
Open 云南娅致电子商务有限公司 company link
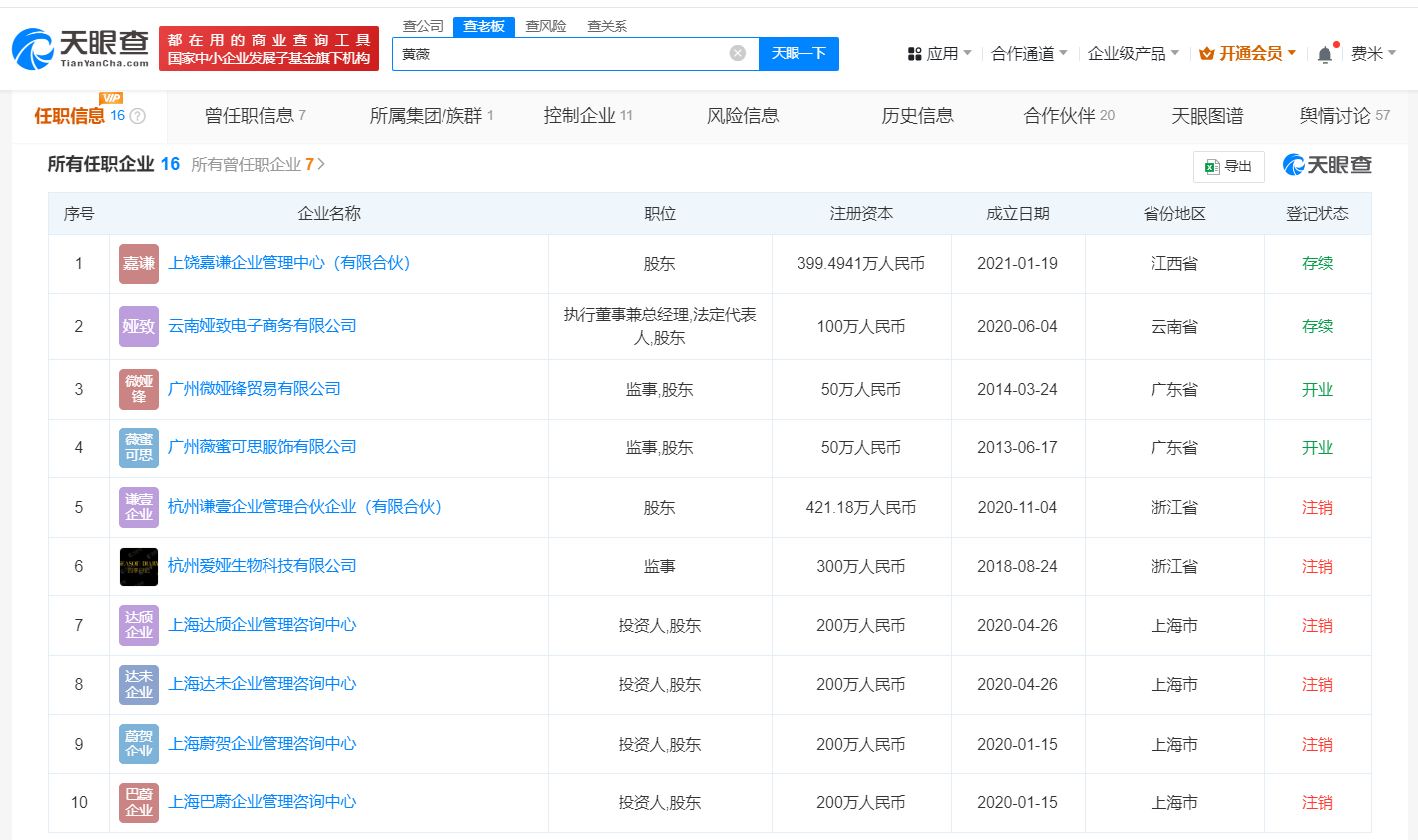(263, 325)
